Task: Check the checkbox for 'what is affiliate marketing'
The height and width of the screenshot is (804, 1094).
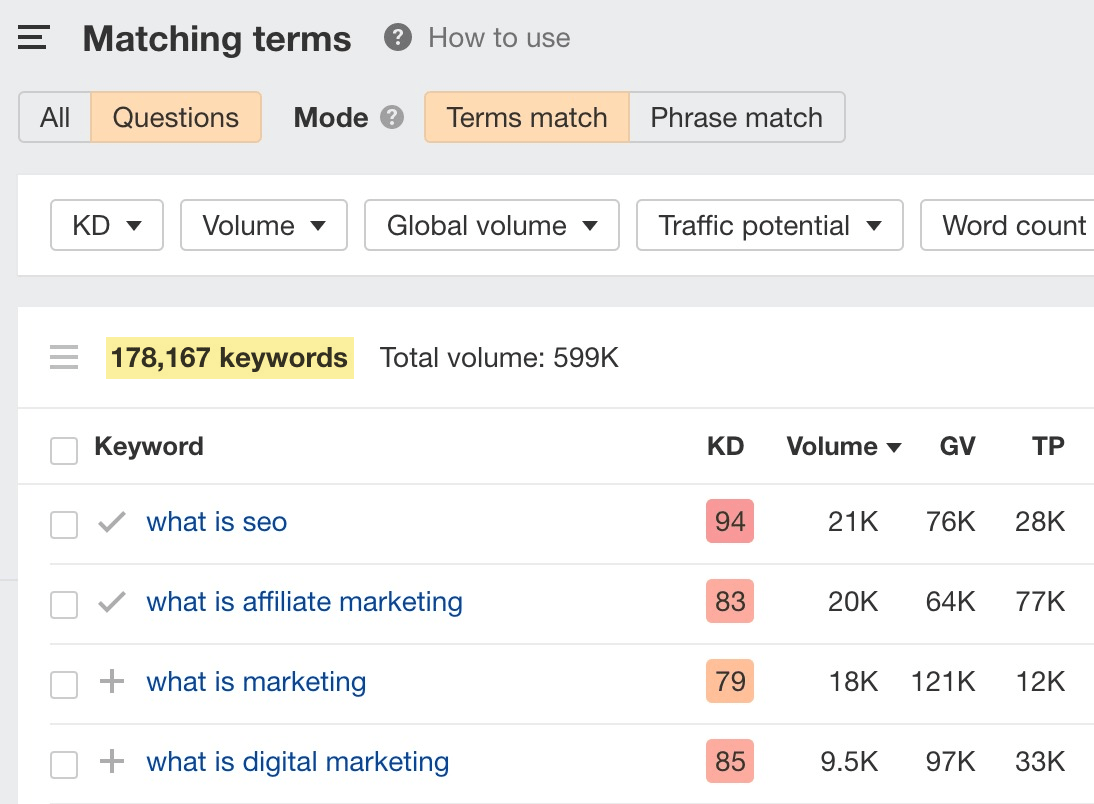Action: point(63,604)
